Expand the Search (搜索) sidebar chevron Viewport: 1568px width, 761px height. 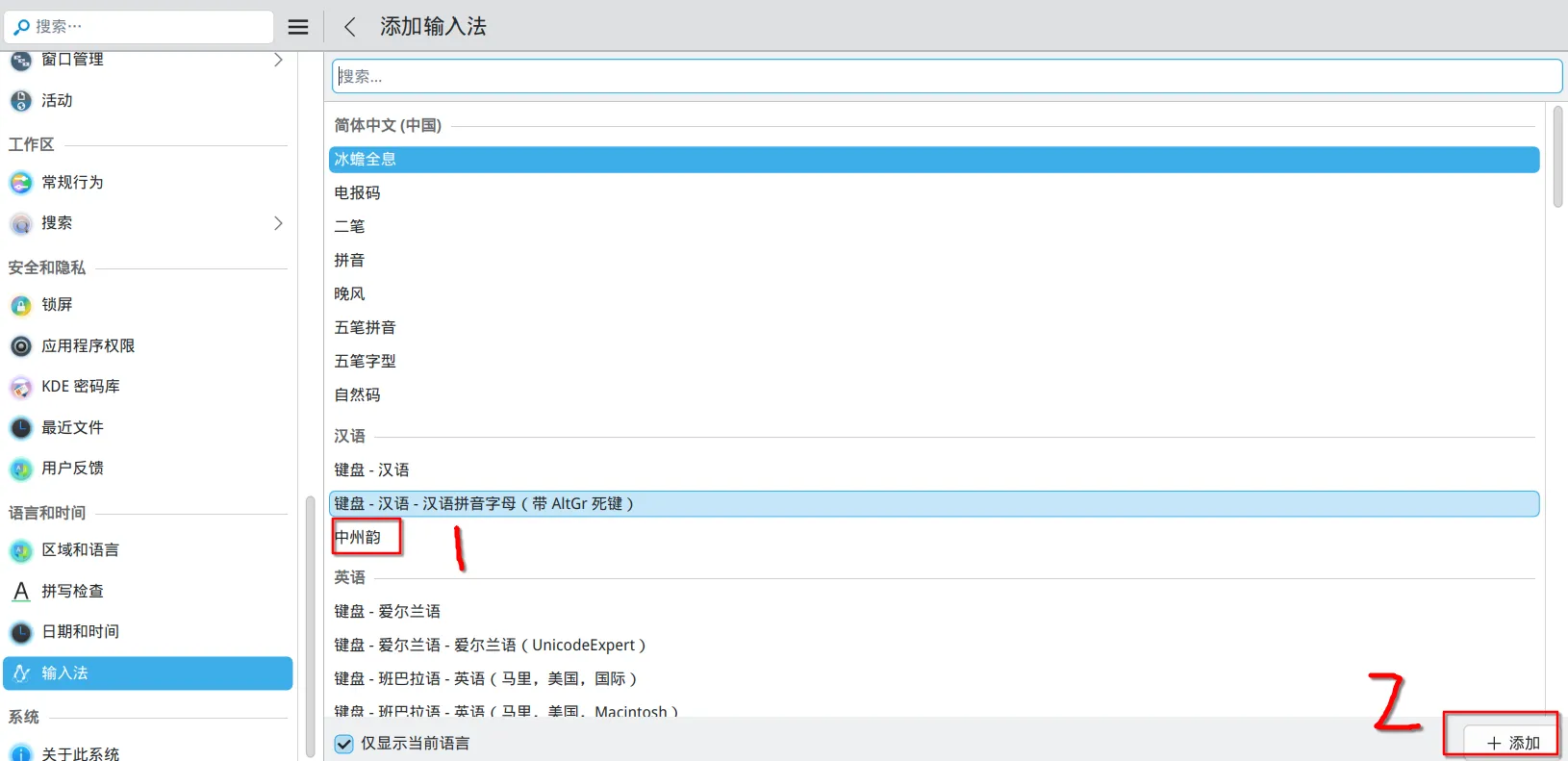point(278,223)
